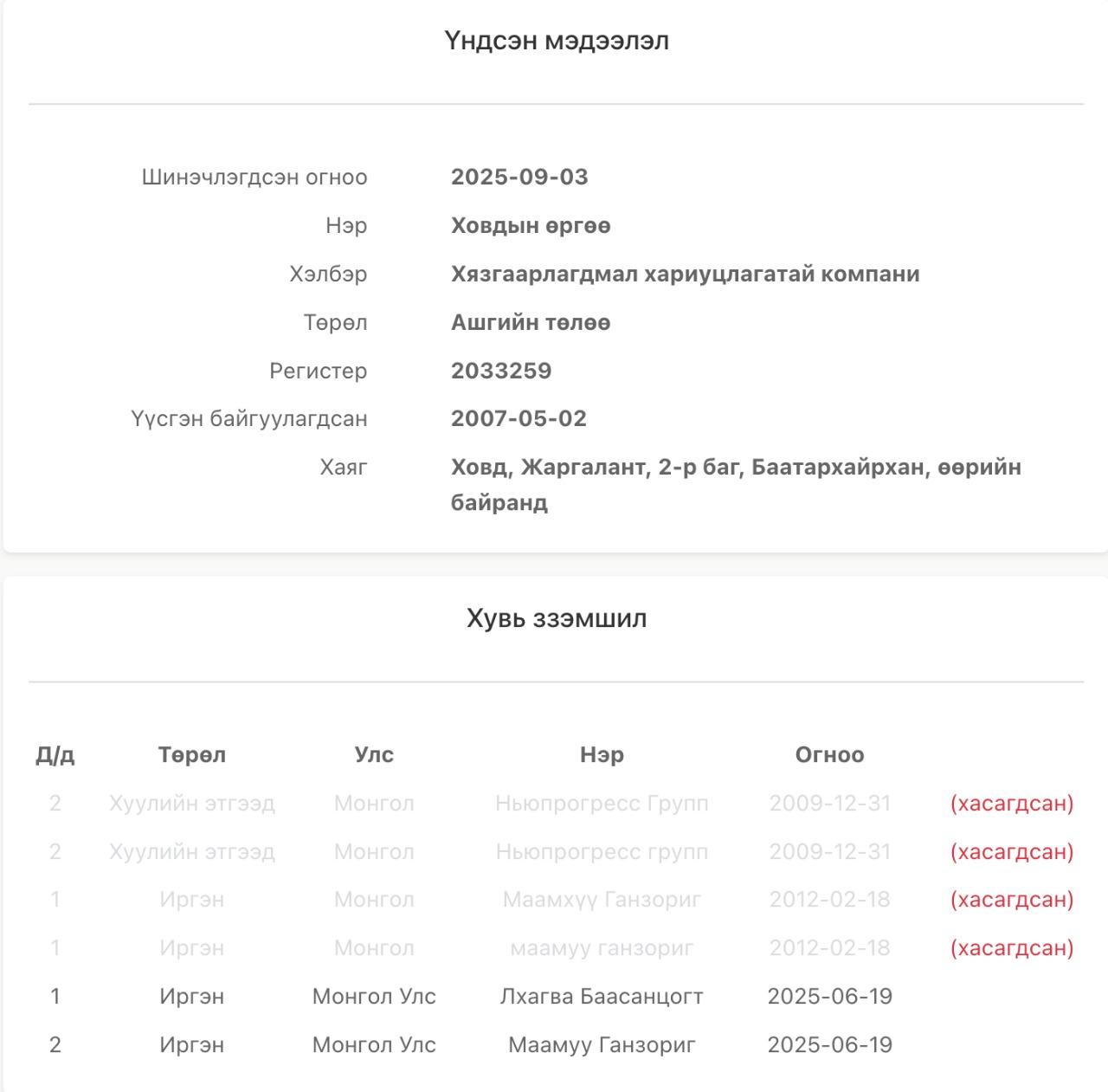Click the Улс column header
1108x1092 pixels.
click(x=374, y=754)
